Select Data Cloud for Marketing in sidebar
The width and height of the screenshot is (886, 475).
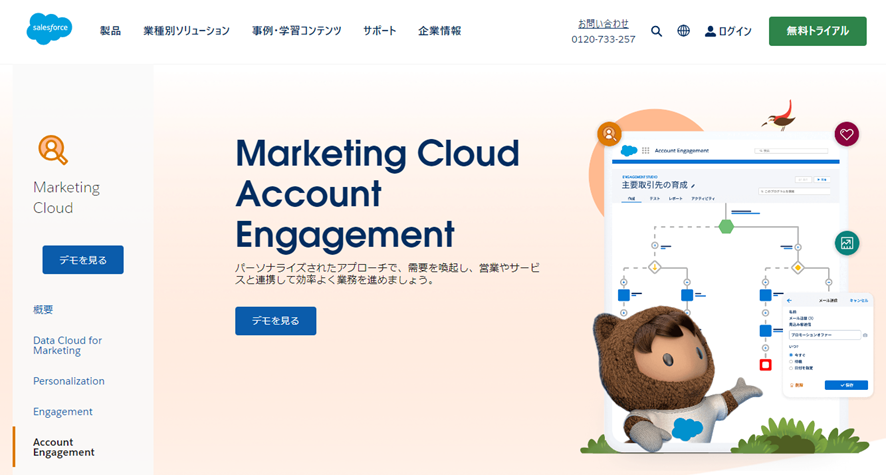coord(67,345)
